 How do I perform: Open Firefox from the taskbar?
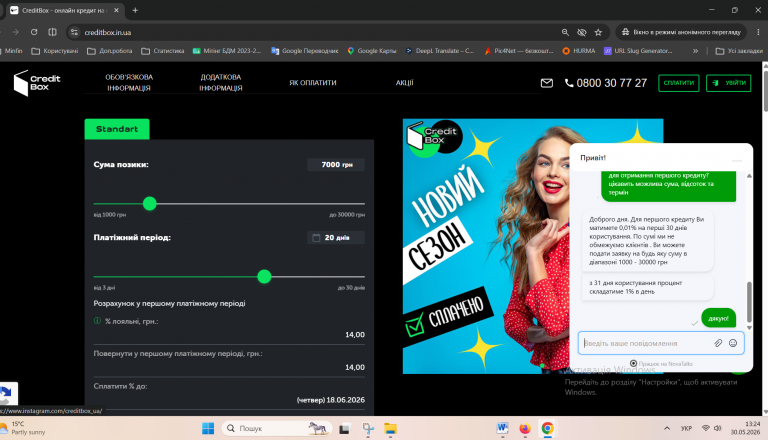[525, 429]
